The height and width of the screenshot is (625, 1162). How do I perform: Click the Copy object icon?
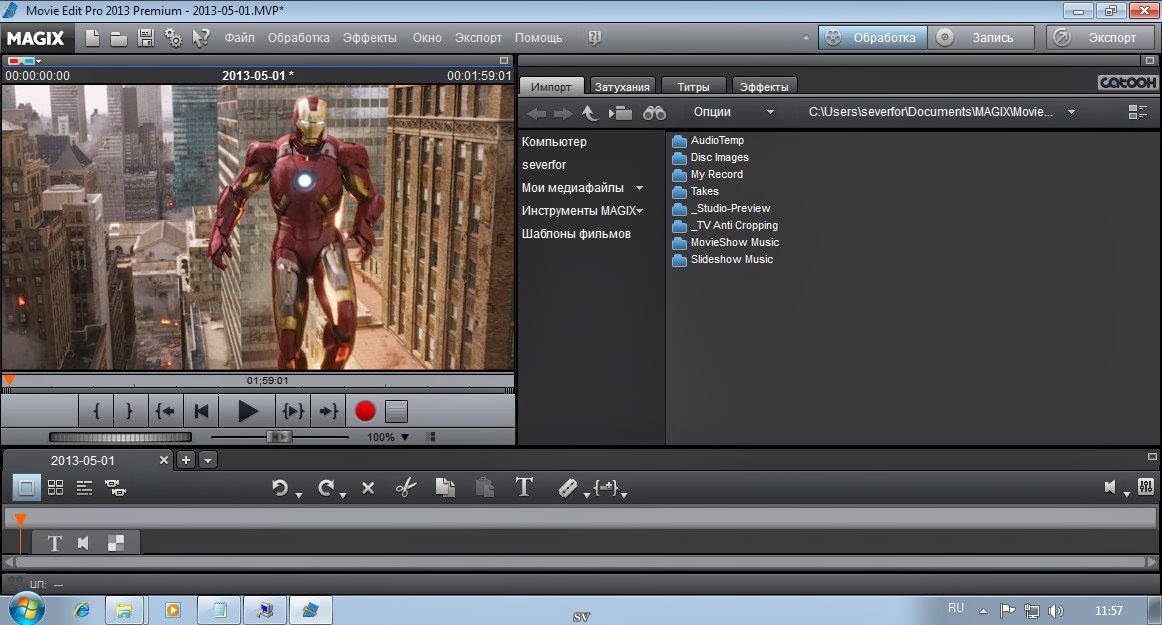(x=445, y=487)
